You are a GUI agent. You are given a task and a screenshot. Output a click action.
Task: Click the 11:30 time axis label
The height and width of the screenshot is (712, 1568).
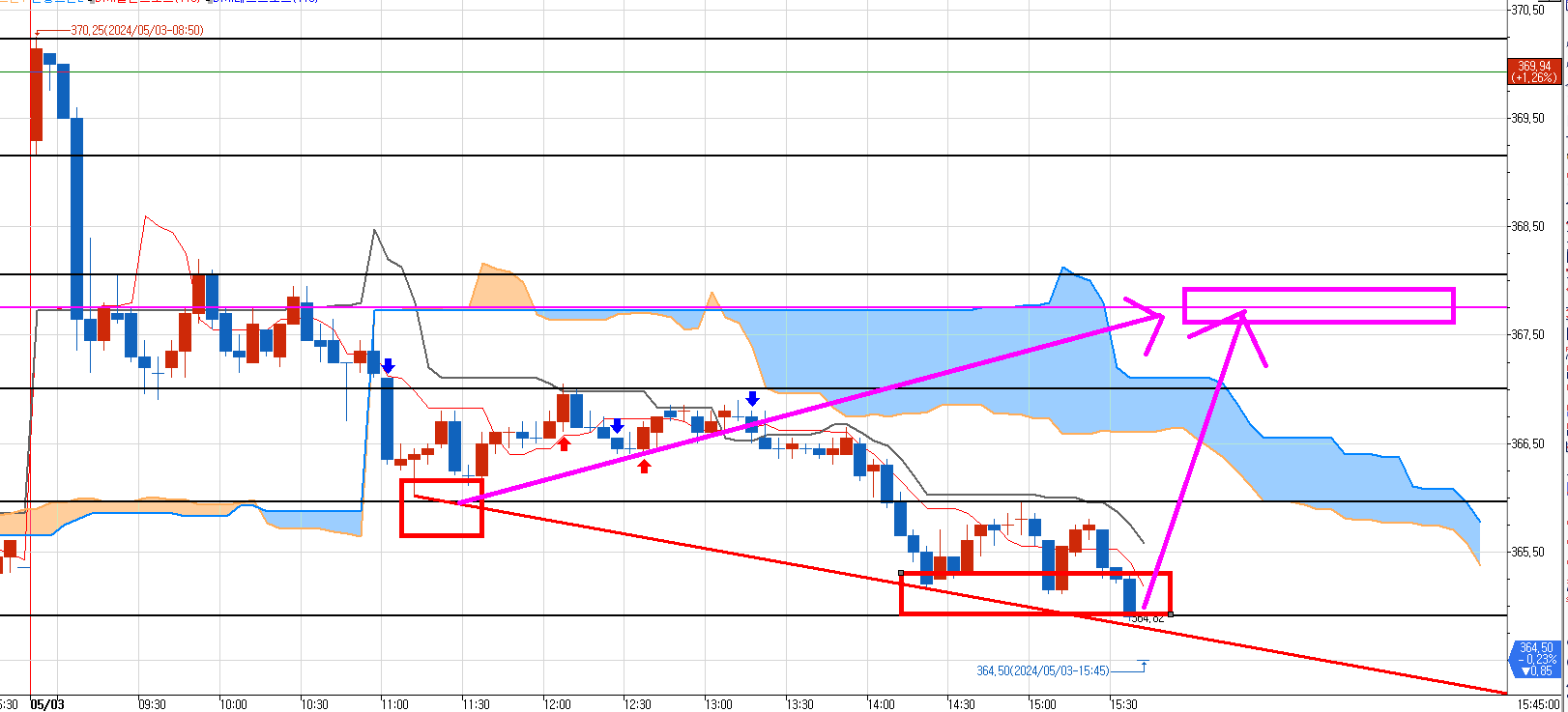click(476, 704)
